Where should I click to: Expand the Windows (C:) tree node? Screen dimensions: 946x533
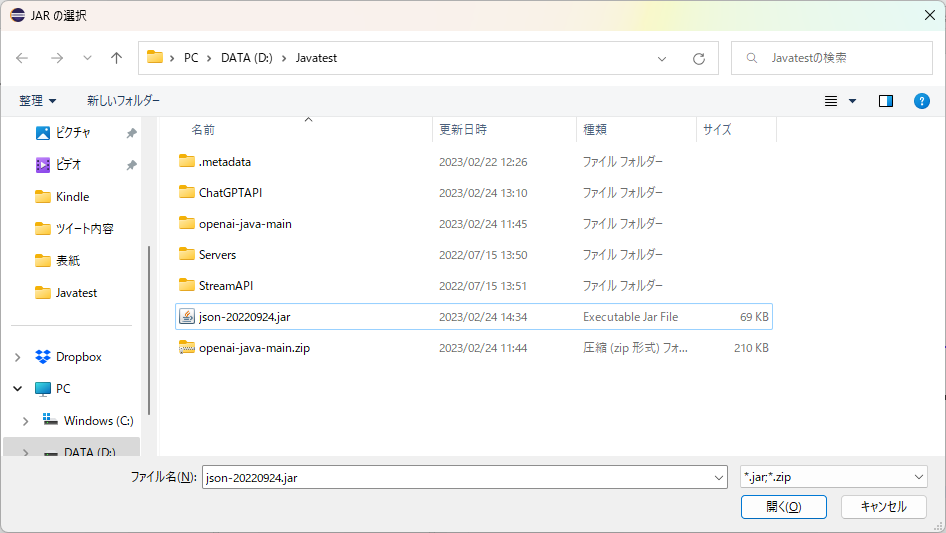(x=26, y=421)
